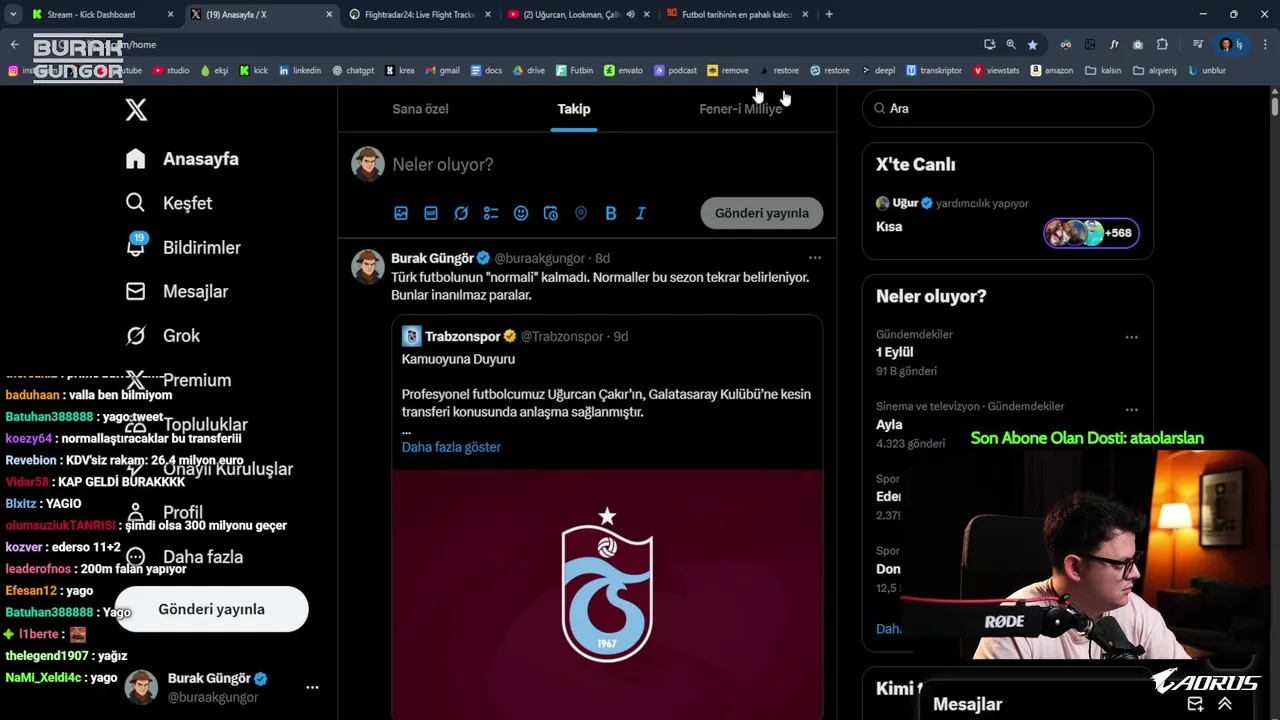Open the 1 Eylül trending topic

coord(894,352)
